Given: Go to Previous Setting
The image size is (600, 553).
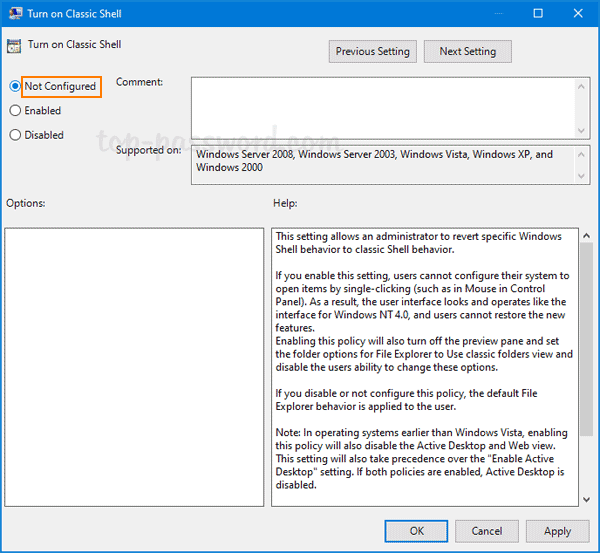Looking at the screenshot, I should (372, 51).
